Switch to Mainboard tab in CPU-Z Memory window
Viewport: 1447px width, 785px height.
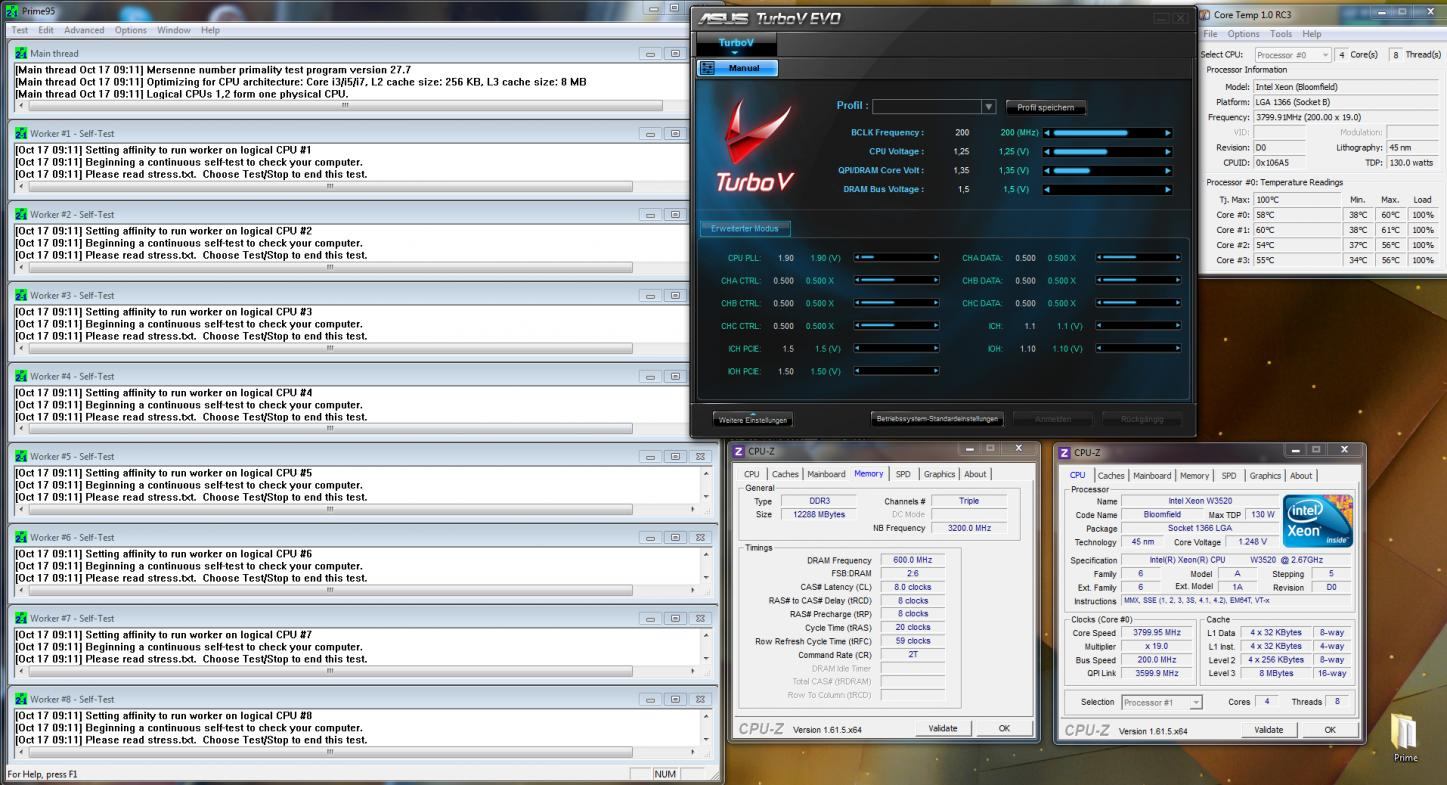click(x=826, y=474)
